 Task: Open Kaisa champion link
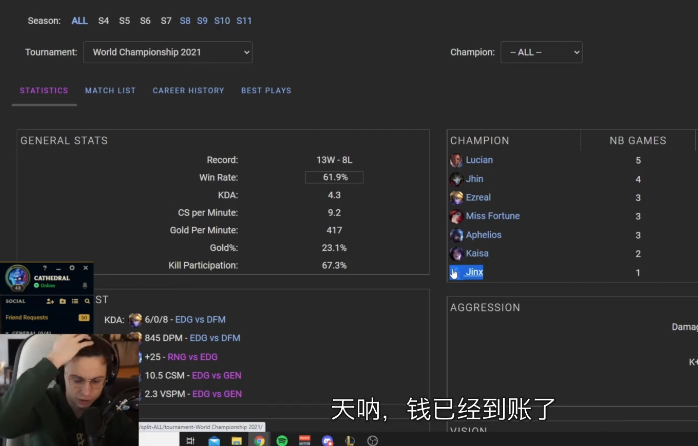click(477, 253)
